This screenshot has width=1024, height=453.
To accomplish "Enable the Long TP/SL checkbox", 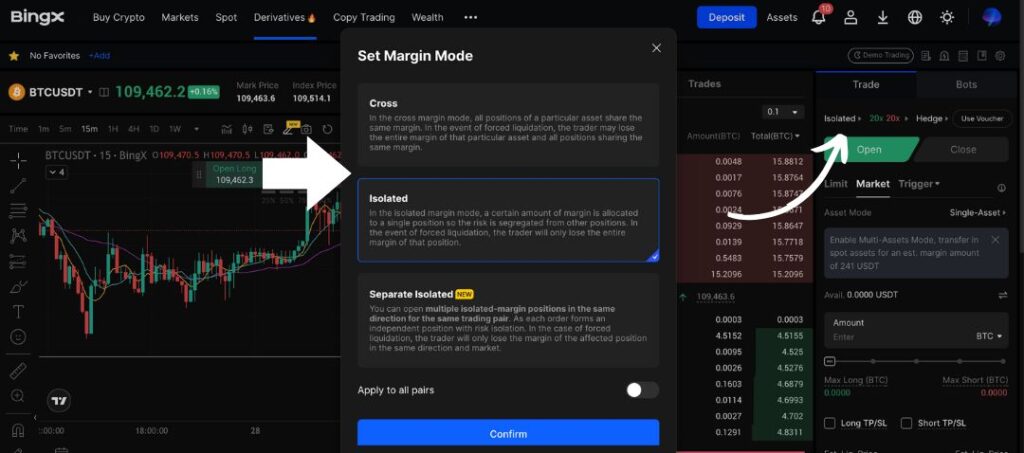I will click(x=829, y=423).
